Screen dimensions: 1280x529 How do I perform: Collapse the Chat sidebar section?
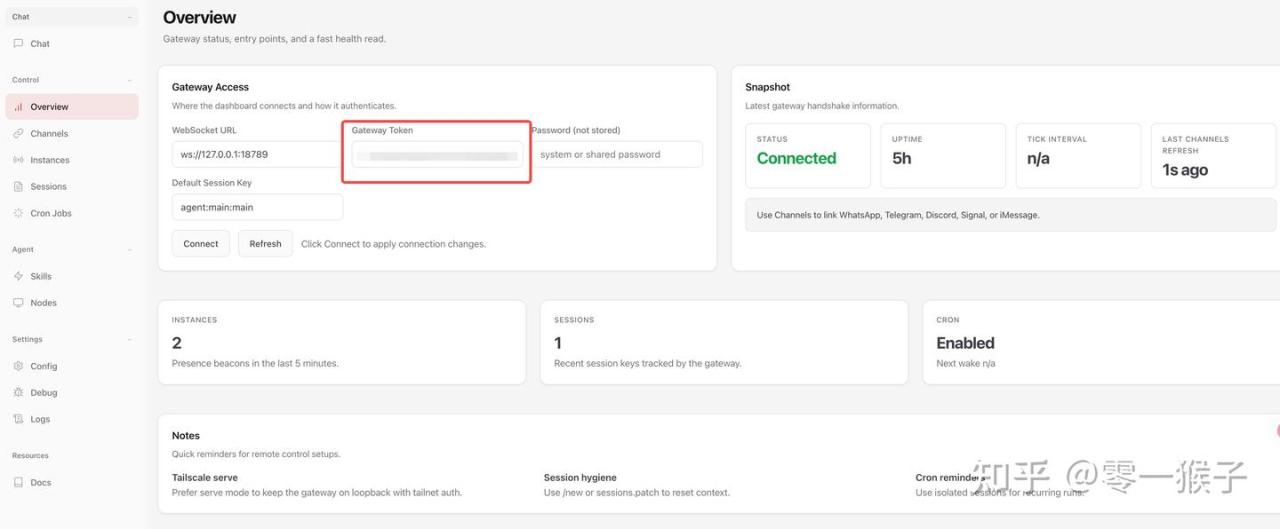pyautogui.click(x=129, y=17)
